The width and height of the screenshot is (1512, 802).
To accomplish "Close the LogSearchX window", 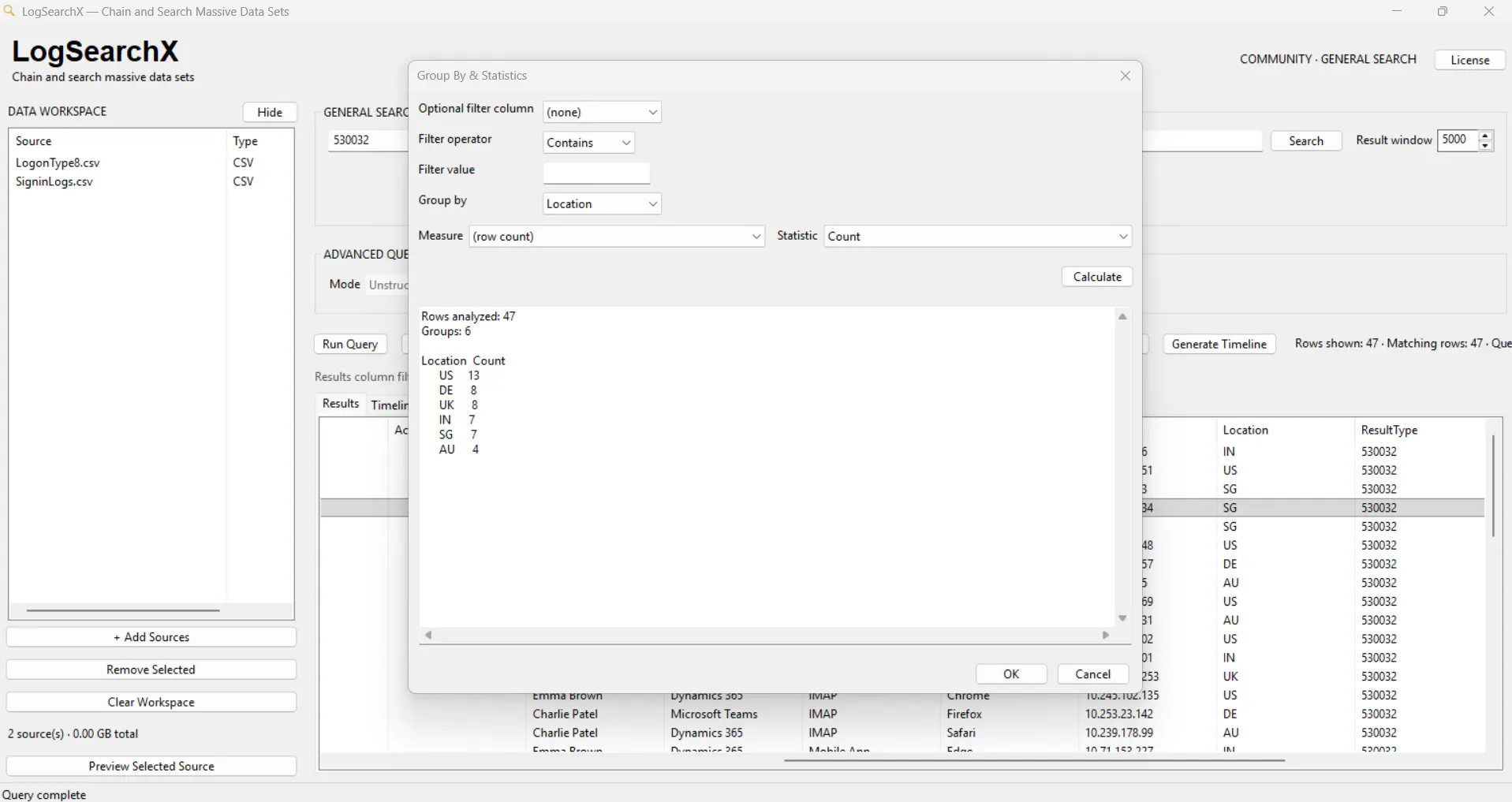I will tap(1488, 11).
